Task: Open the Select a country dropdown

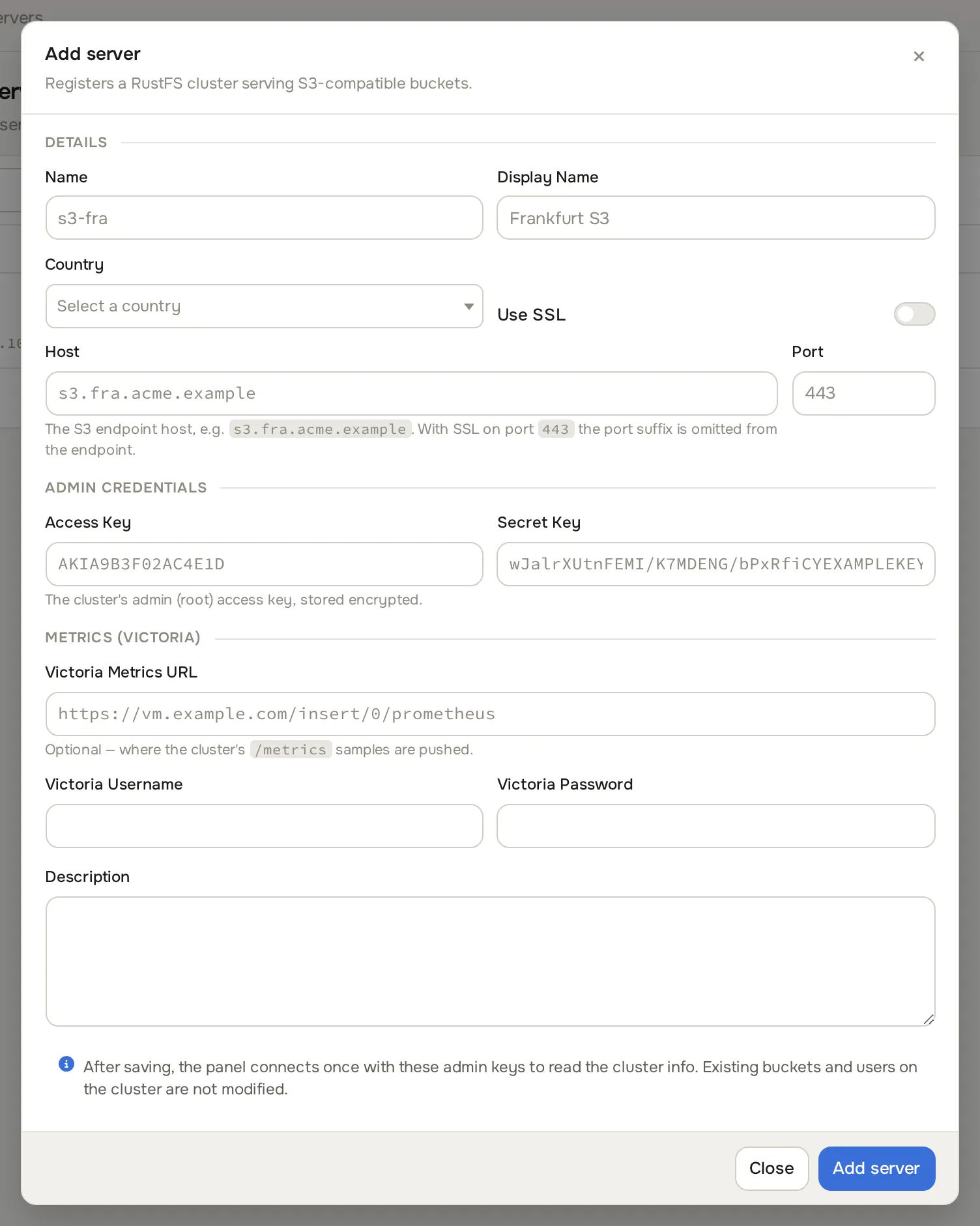Action: tap(265, 306)
